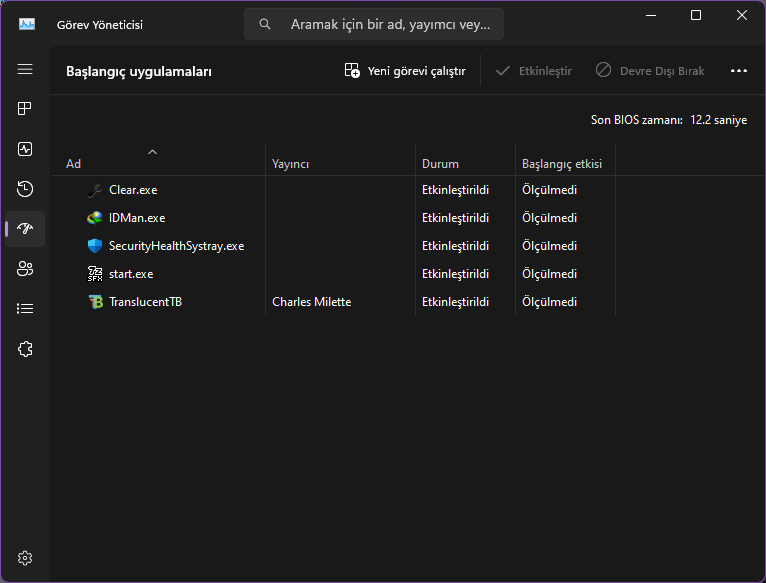Open the App history page icon
This screenshot has width=766, height=583.
[x=25, y=188]
